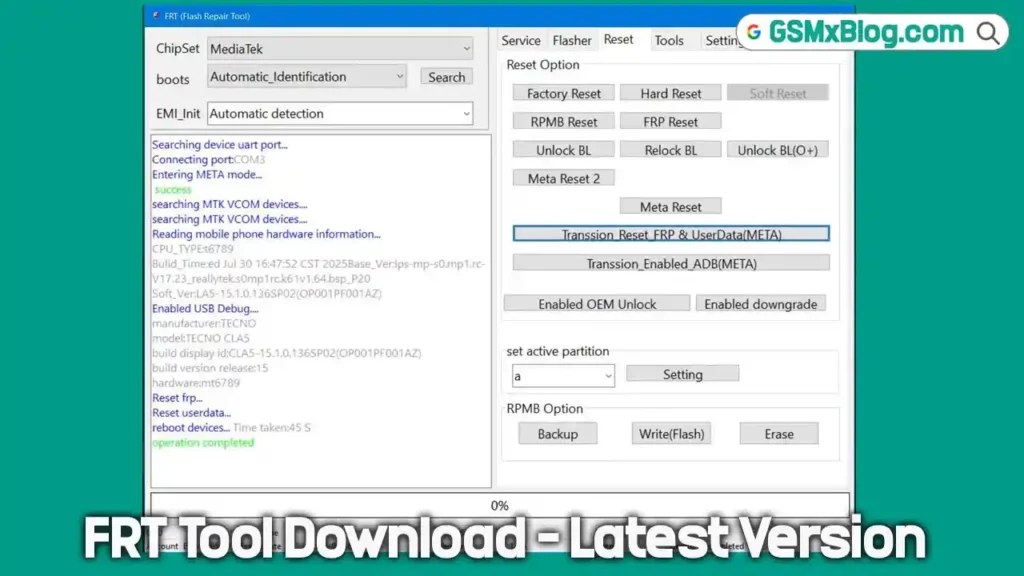Click the Unlock BL button
1024x576 pixels.
562,149
